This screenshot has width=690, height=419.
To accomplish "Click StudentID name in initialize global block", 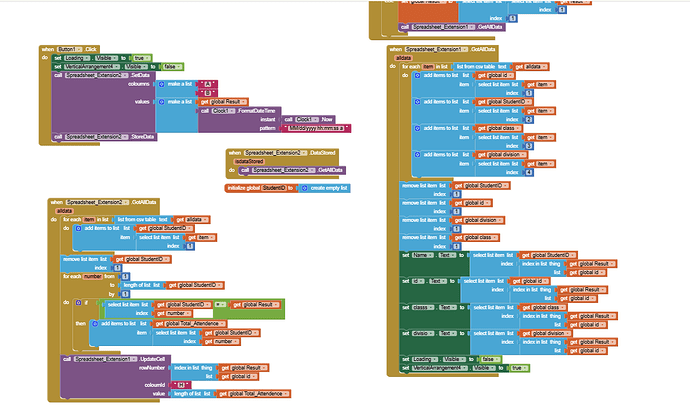I will pyautogui.click(x=274, y=188).
